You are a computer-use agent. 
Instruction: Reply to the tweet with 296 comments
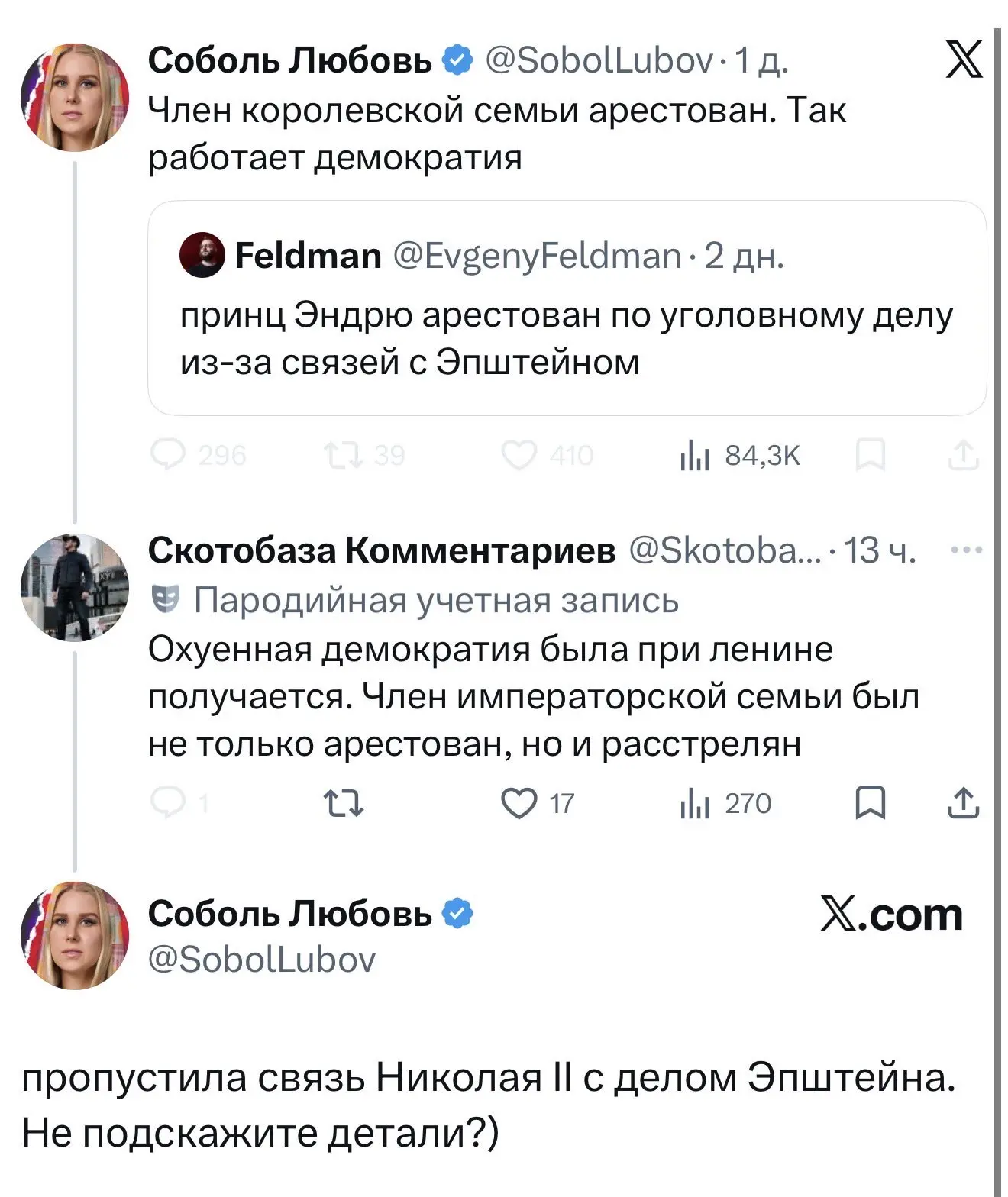click(x=166, y=456)
